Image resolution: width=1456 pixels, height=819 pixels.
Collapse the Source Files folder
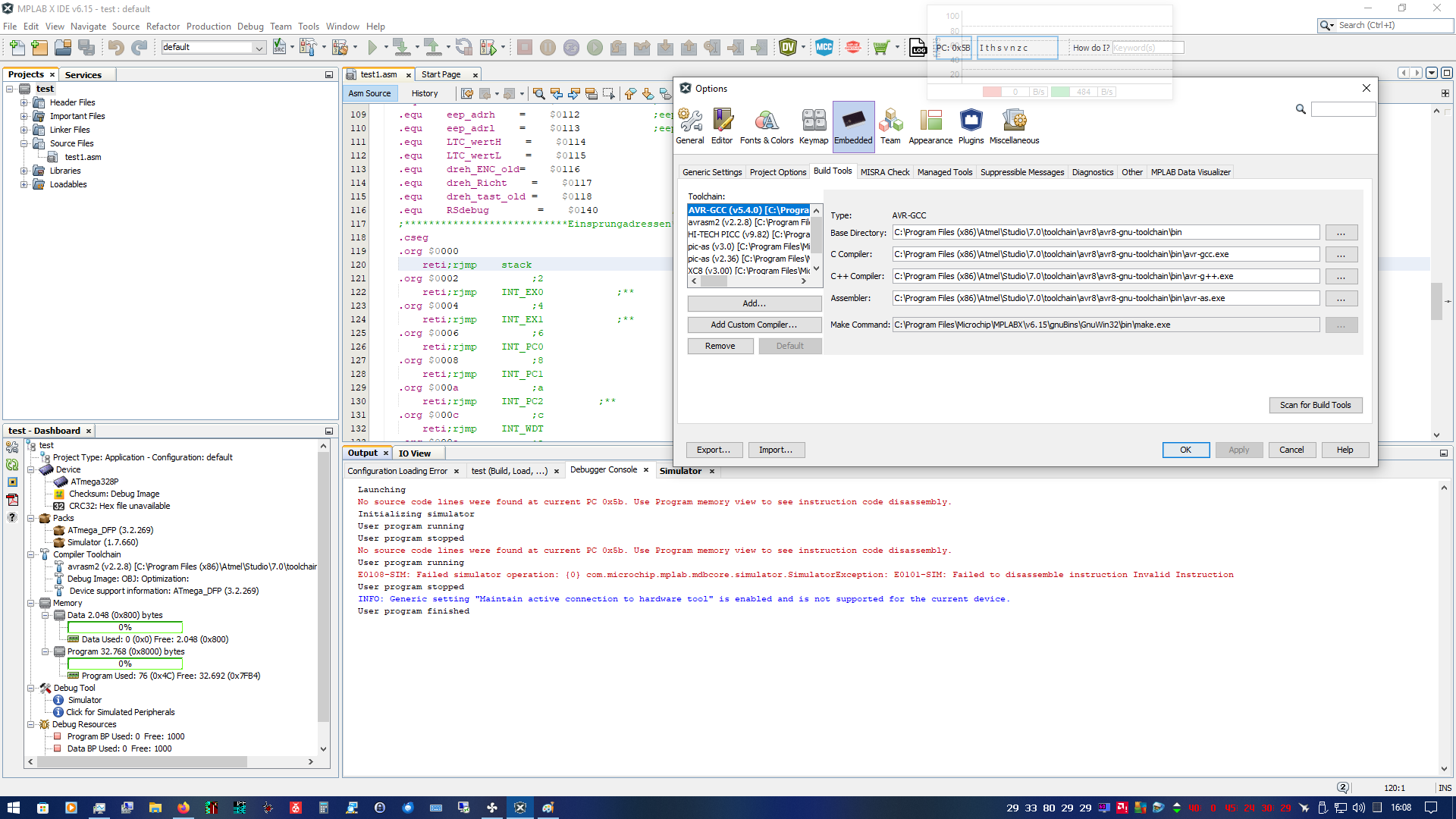[x=24, y=143]
